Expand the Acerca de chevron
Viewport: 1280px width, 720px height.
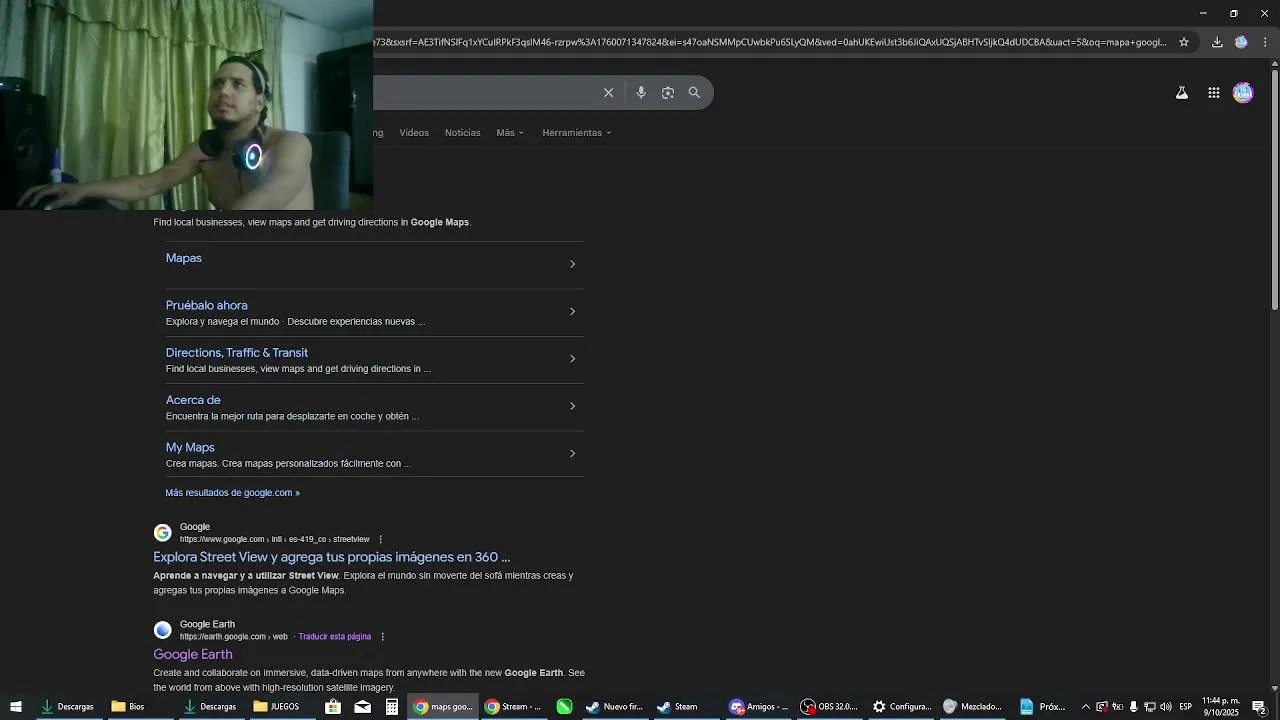pyautogui.click(x=572, y=406)
